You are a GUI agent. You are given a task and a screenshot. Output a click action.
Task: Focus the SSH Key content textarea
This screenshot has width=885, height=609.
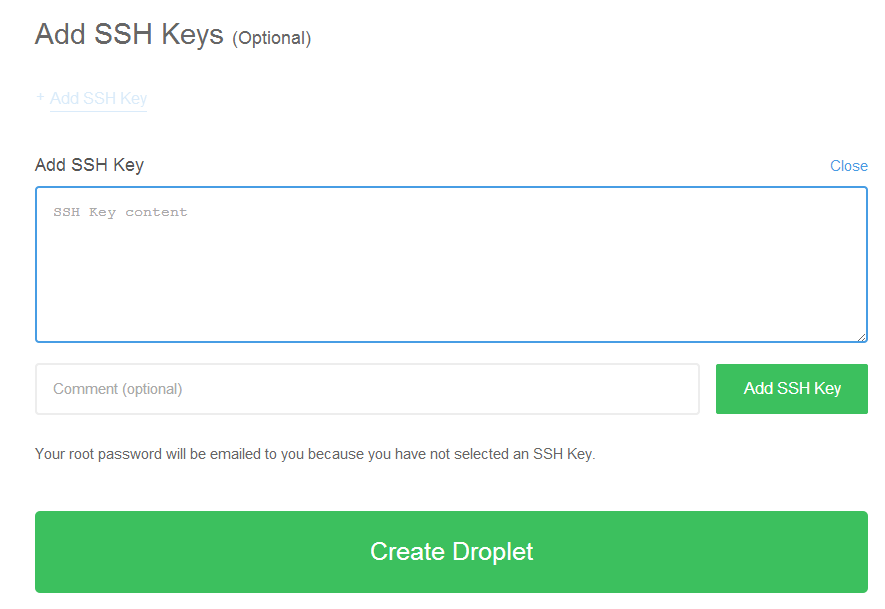(x=451, y=264)
